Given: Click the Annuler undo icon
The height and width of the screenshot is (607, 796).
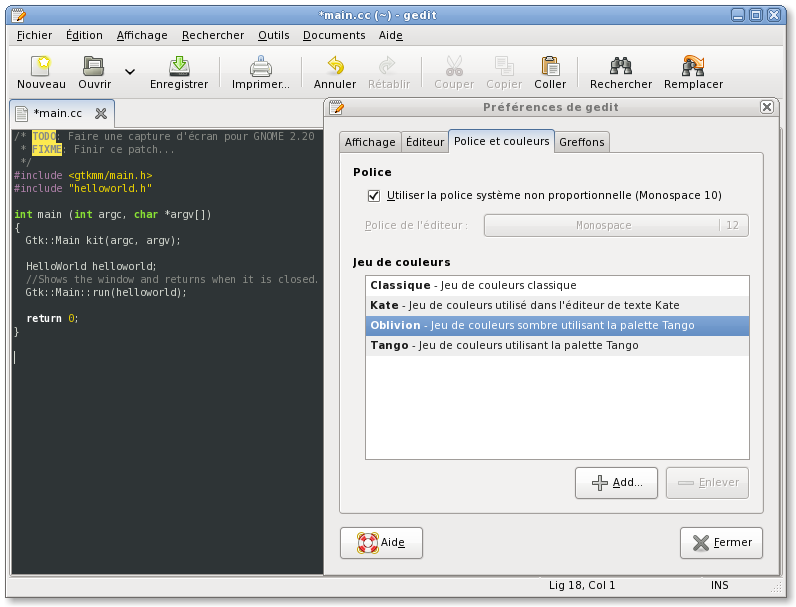Looking at the screenshot, I should tap(335, 67).
